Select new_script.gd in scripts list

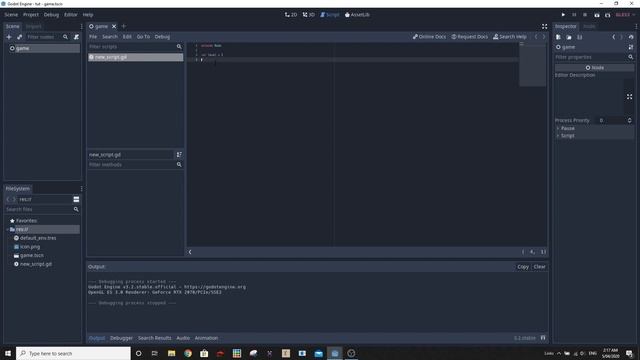pos(136,57)
